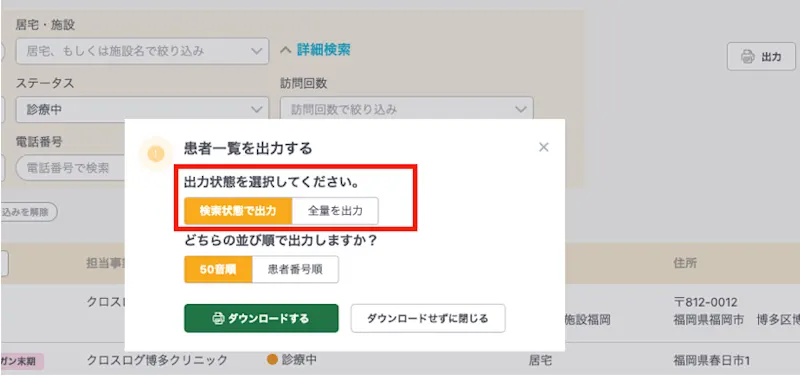Collapse the 詳細検索 section
The image size is (800, 376).
(316, 50)
